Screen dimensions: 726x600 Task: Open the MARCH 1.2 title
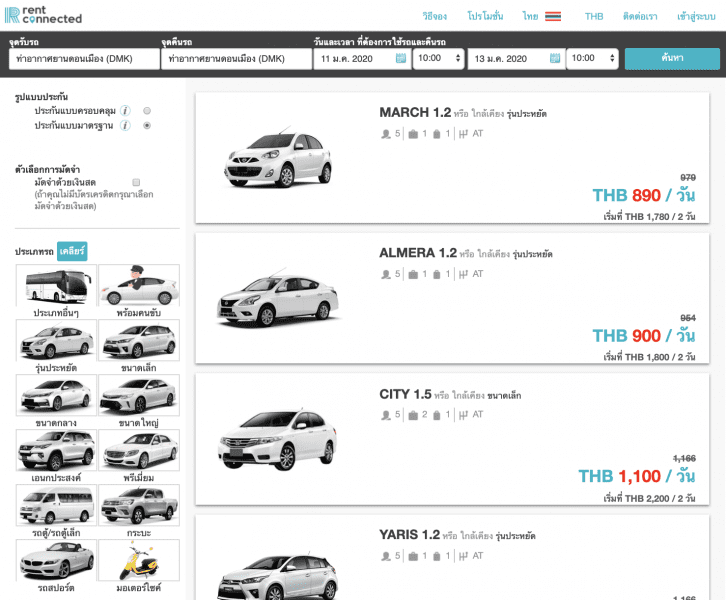(415, 112)
